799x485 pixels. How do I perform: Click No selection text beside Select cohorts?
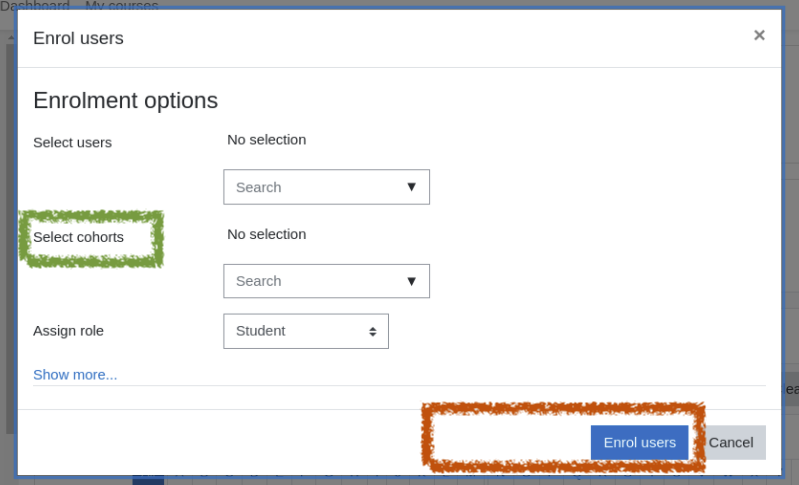pyautogui.click(x=267, y=234)
